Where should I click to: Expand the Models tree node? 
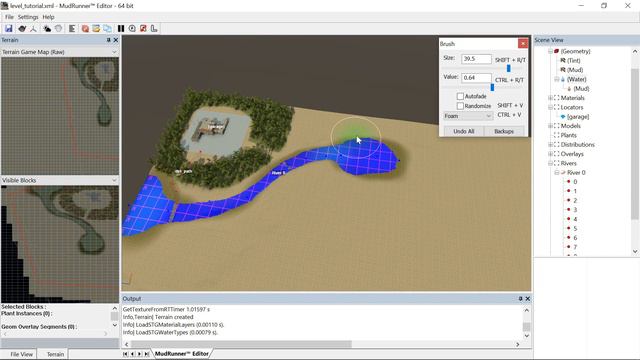(x=550, y=126)
